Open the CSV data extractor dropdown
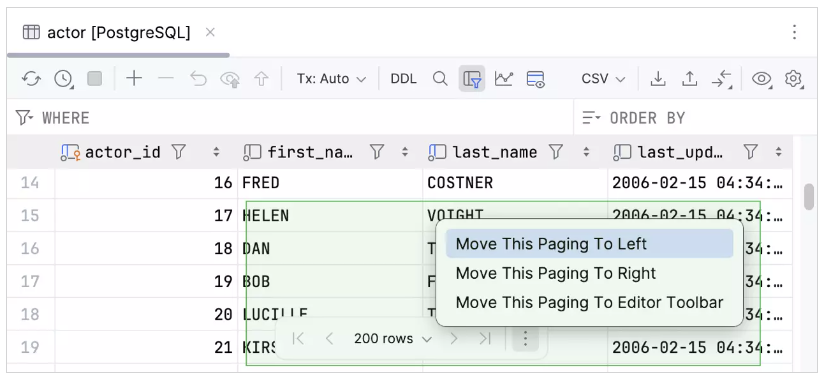823x380 pixels. click(603, 79)
